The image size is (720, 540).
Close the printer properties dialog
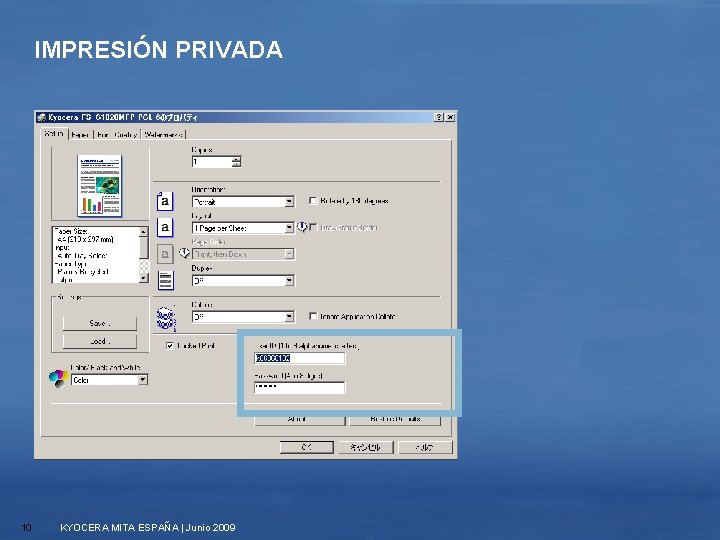[x=450, y=117]
